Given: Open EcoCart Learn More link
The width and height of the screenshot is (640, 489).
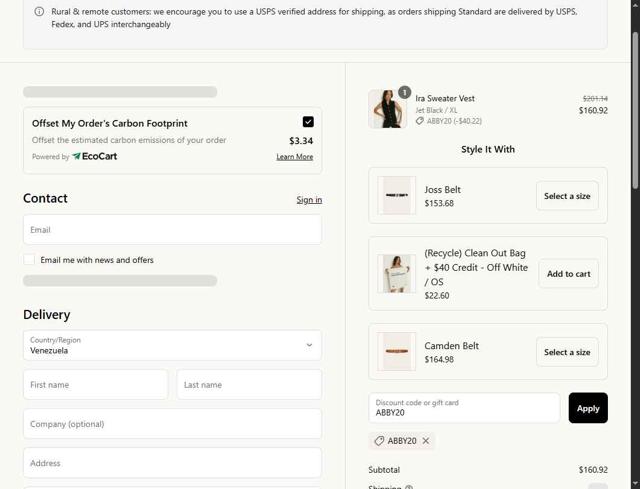Looking at the screenshot, I should coord(295,157).
